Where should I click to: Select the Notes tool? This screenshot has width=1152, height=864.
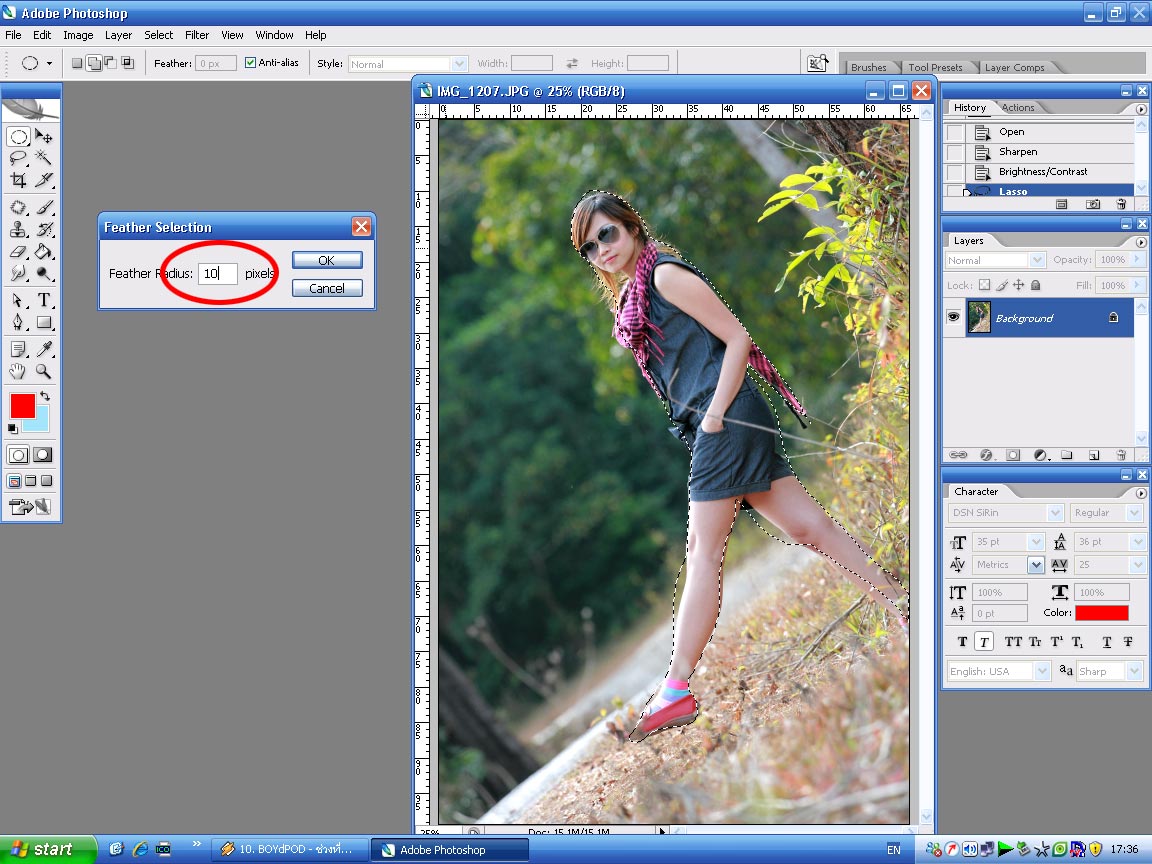(18, 349)
